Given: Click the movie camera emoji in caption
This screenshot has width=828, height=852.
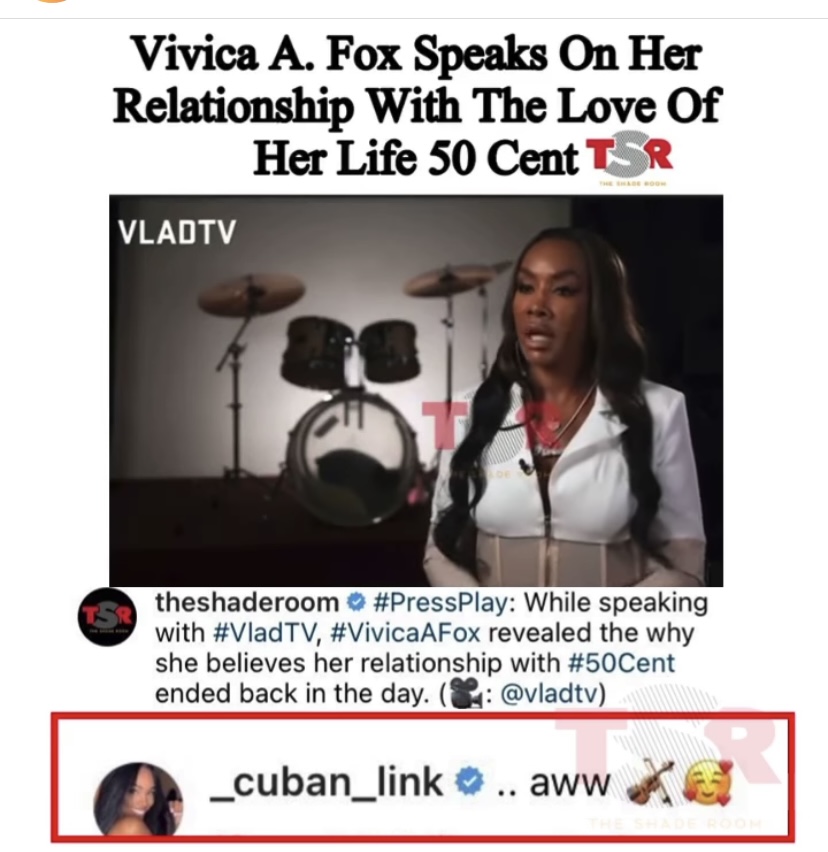Looking at the screenshot, I should point(465,694).
